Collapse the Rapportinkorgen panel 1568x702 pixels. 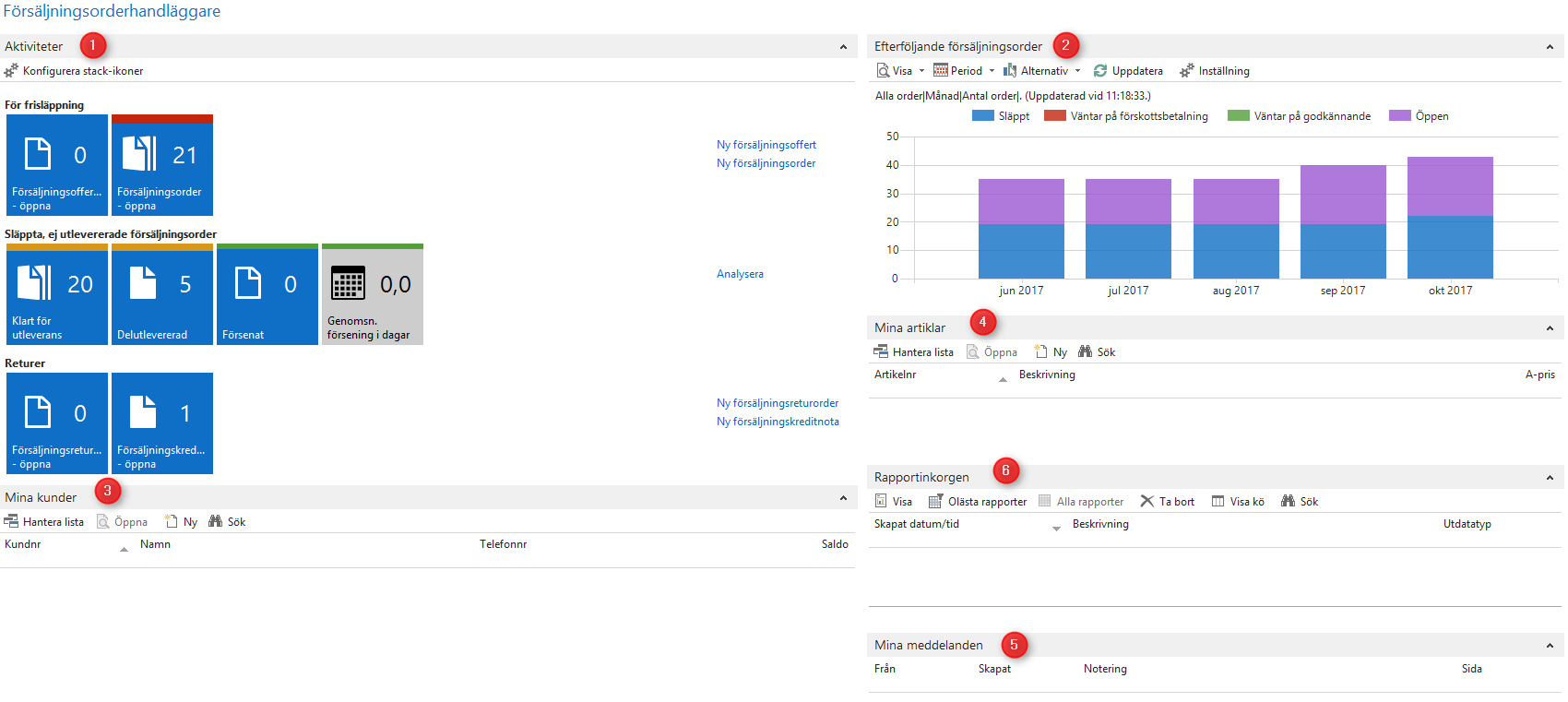coord(1550,478)
